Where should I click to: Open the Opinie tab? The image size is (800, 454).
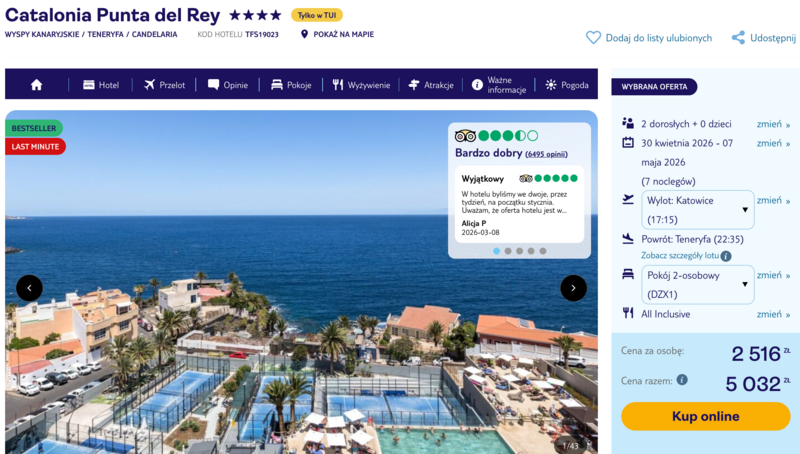pyautogui.click(x=228, y=85)
